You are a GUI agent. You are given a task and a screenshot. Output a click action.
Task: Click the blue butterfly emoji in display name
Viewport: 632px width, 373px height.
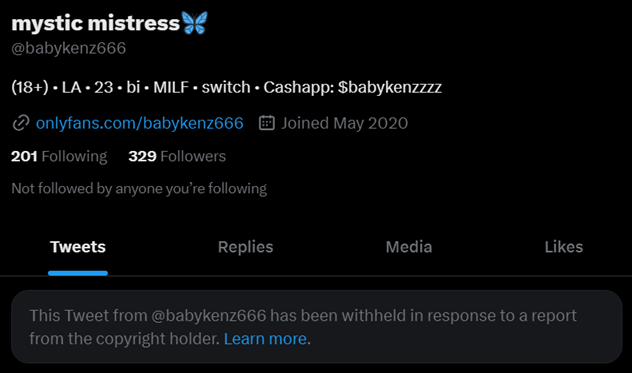(x=195, y=23)
